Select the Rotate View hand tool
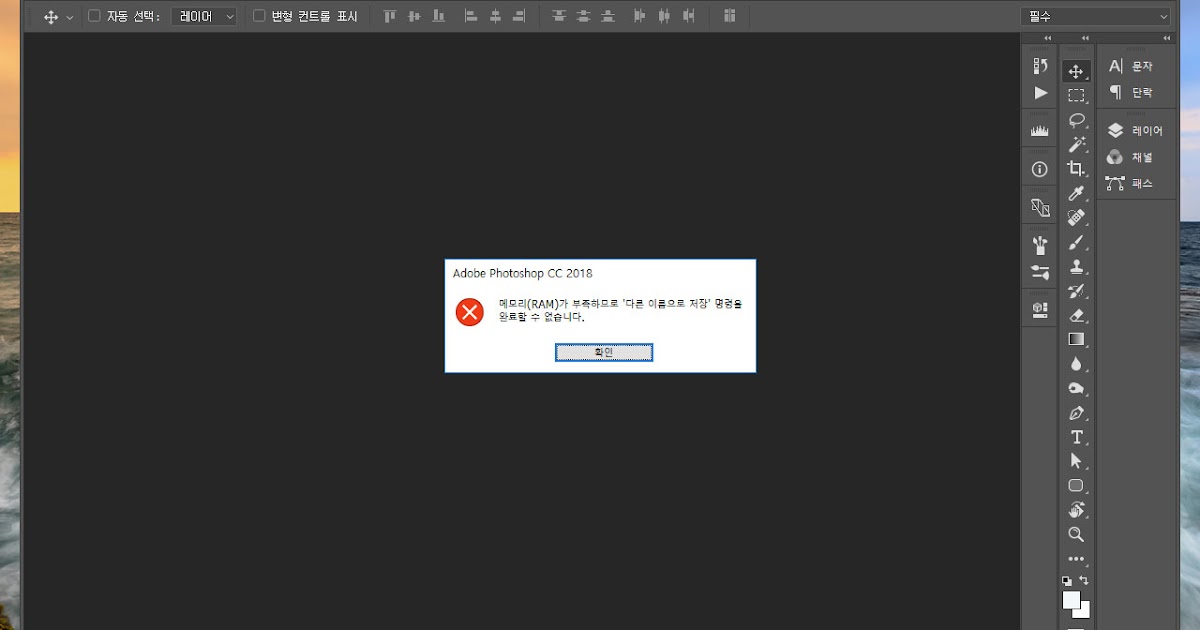The height and width of the screenshot is (630, 1200). [x=1076, y=510]
